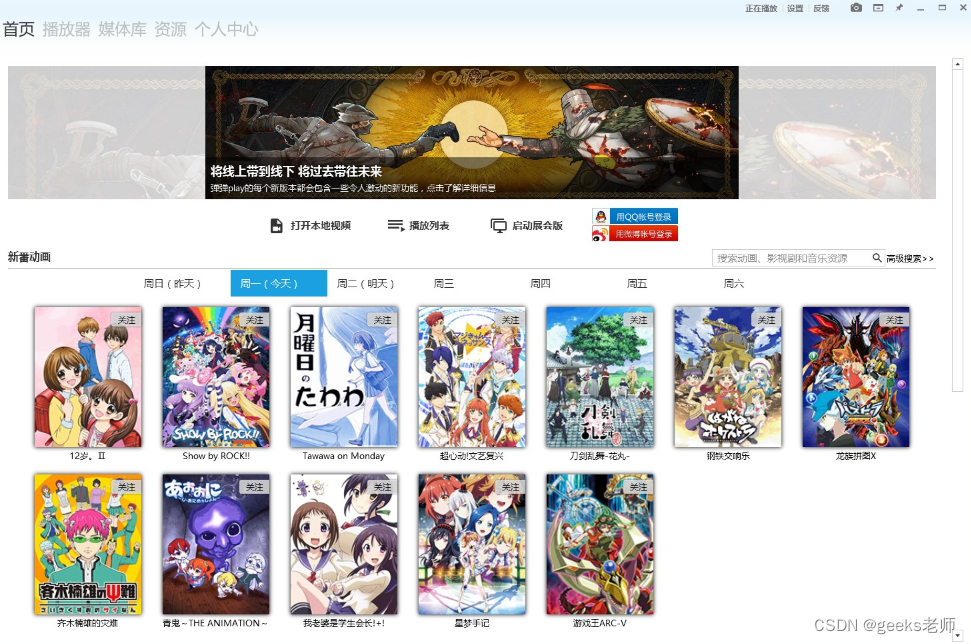Toggle 关注 on the 龙族拼图X poster
971x644 pixels.
(895, 320)
